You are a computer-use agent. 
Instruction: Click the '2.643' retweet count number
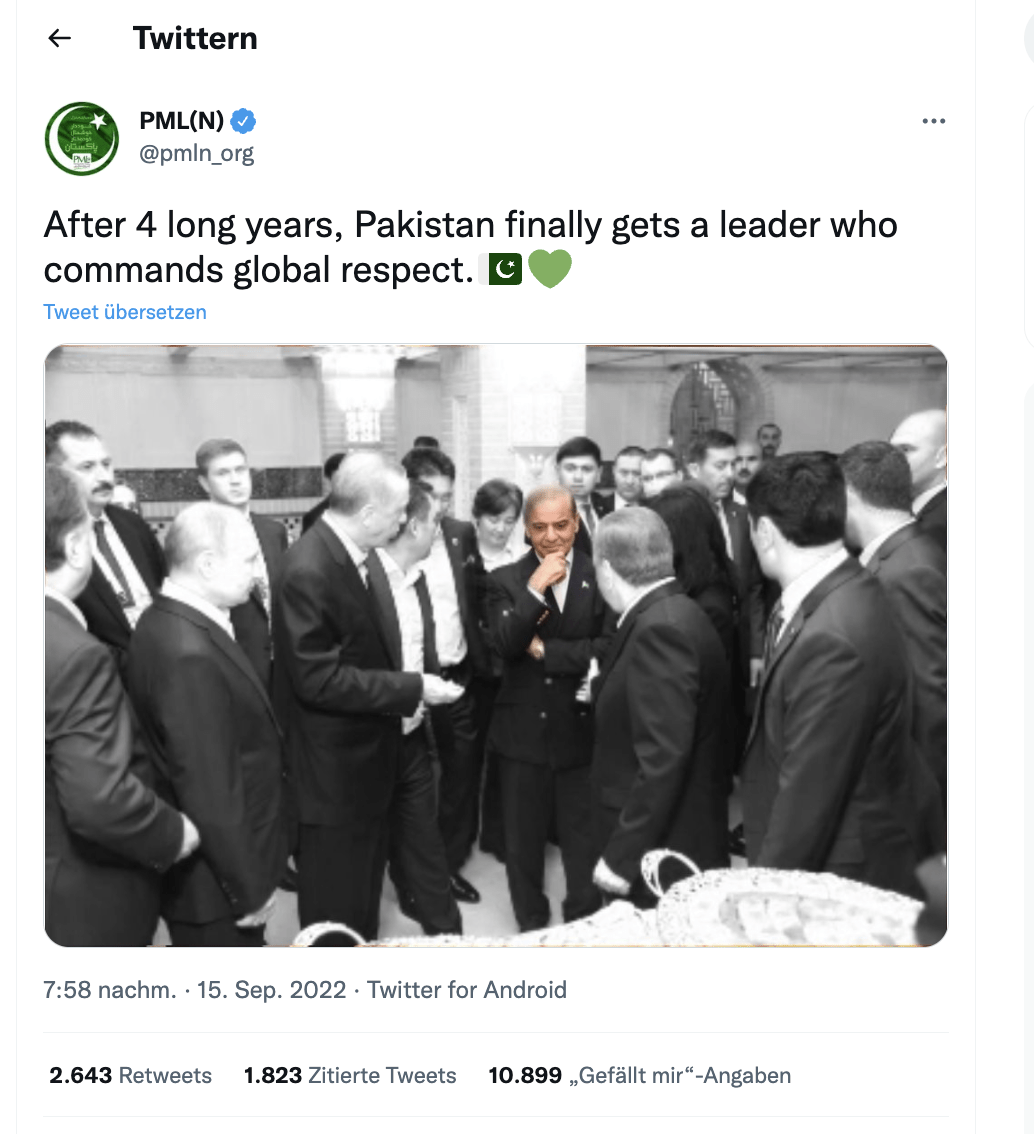(x=81, y=1076)
